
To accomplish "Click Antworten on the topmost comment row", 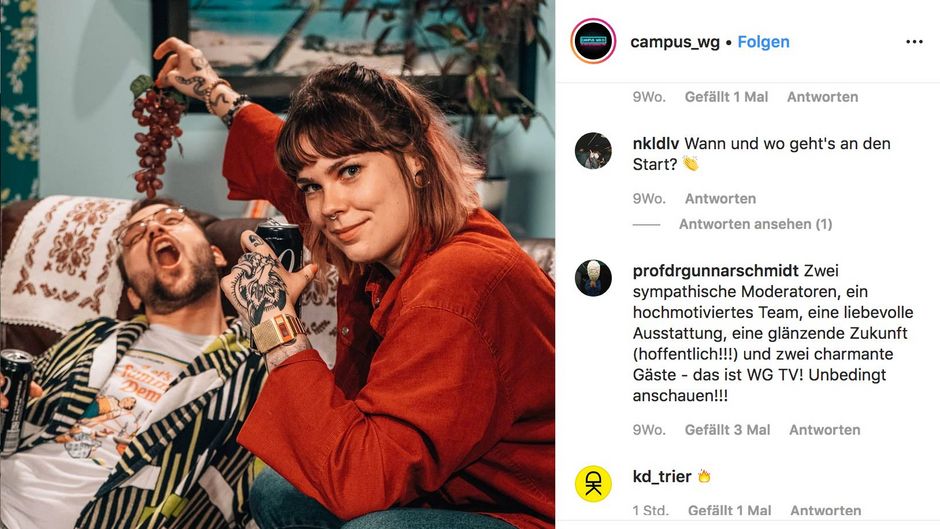I will click(x=822, y=97).
